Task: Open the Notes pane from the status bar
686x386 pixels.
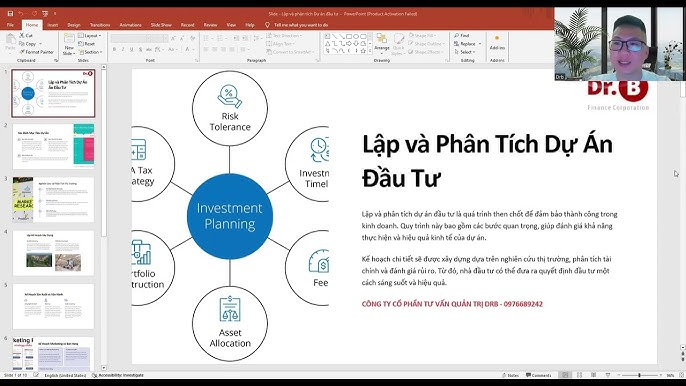Action: (x=511, y=375)
